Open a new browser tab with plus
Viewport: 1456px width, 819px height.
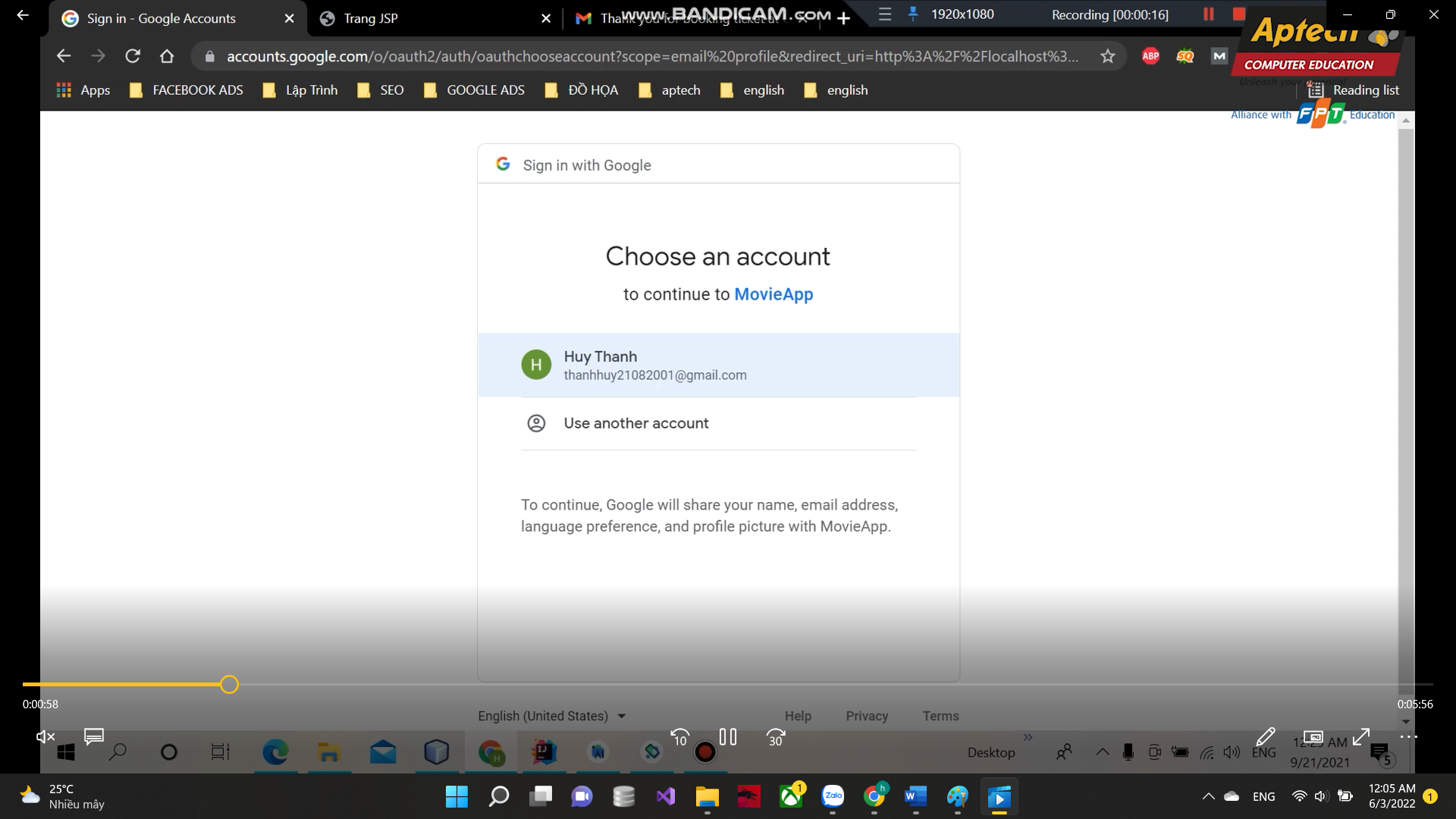(843, 18)
